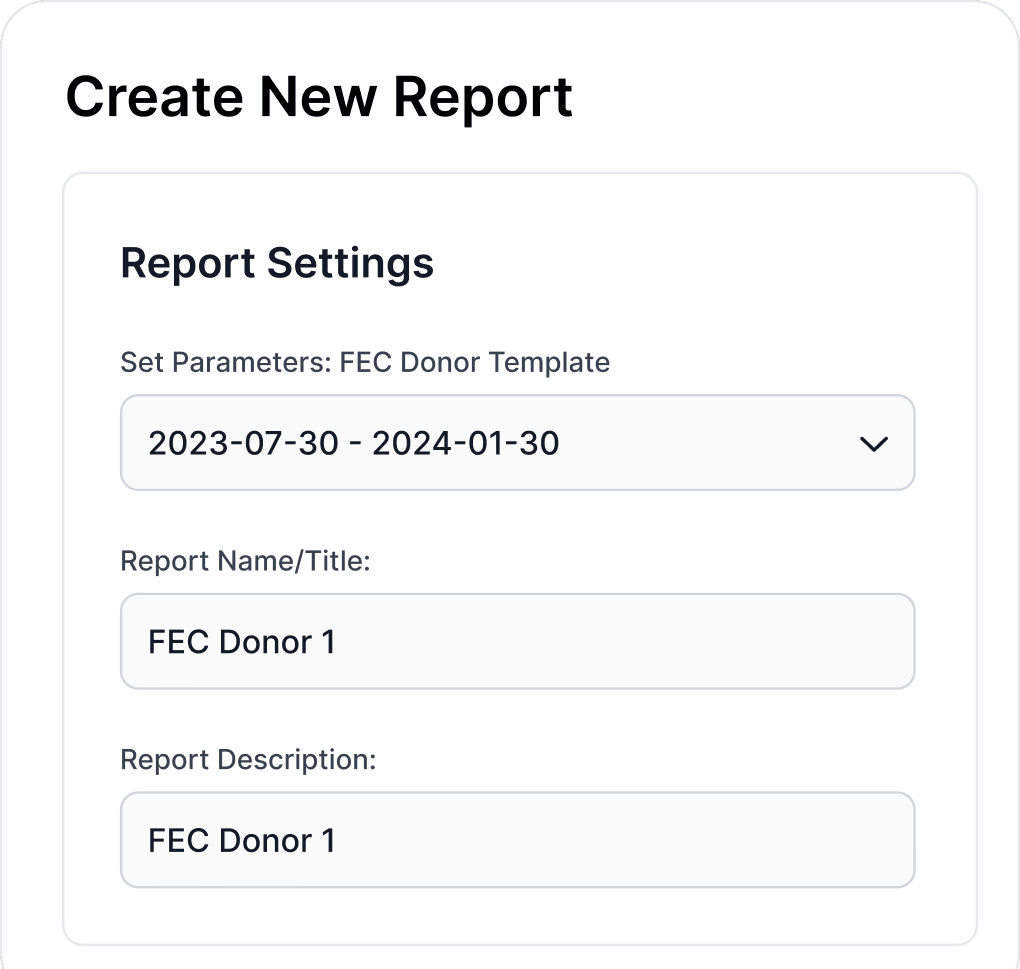Screen dimensions: 1020x969
Task: Click the Report Settings panel card
Action: pos(520,555)
